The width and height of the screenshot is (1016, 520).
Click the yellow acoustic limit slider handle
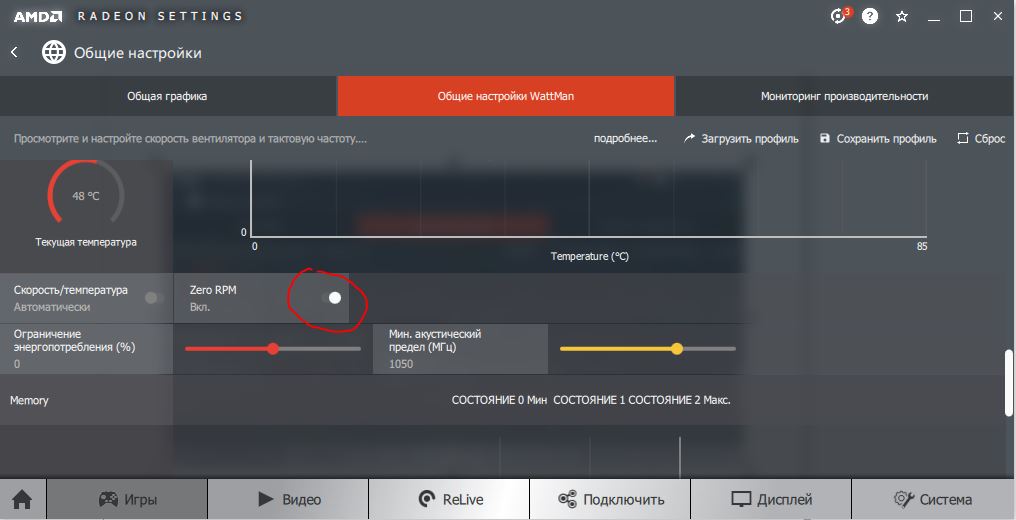pyautogui.click(x=677, y=349)
